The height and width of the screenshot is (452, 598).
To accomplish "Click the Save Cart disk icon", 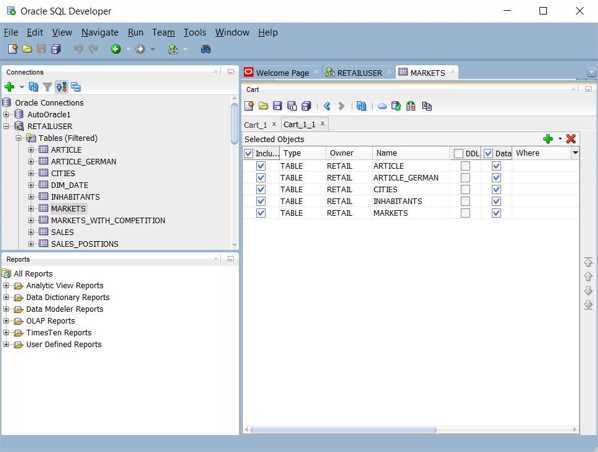I will pos(277,106).
